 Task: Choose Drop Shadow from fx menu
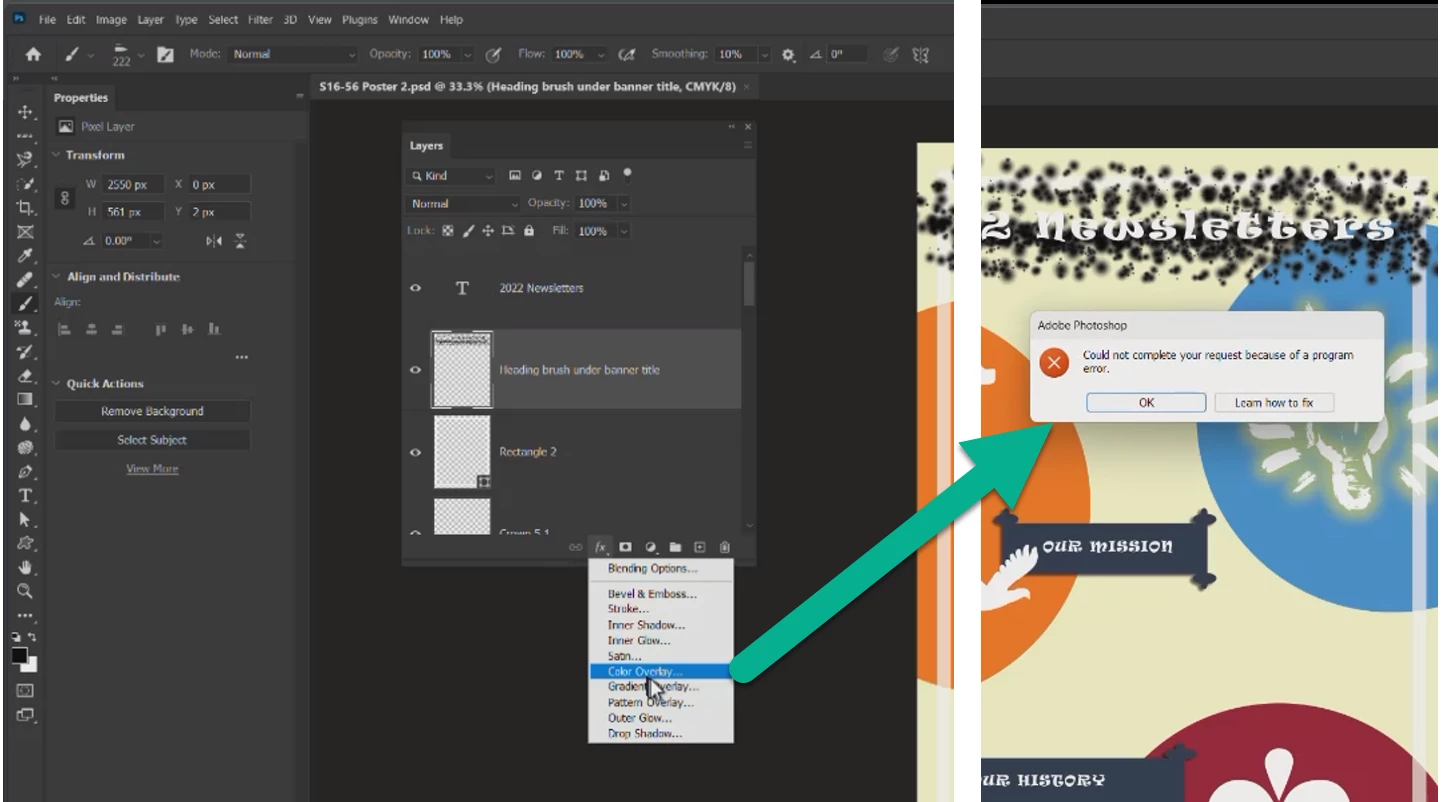[x=661, y=734]
